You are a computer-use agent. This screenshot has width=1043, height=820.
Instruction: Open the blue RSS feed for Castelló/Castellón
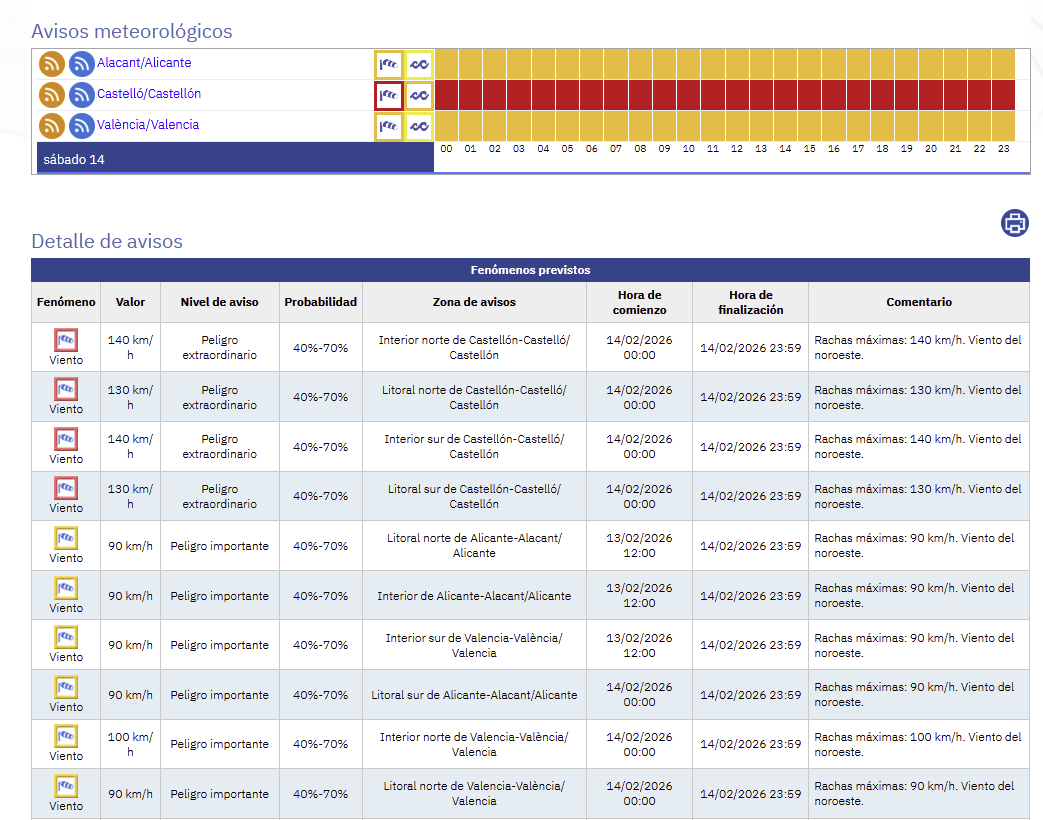[x=82, y=95]
